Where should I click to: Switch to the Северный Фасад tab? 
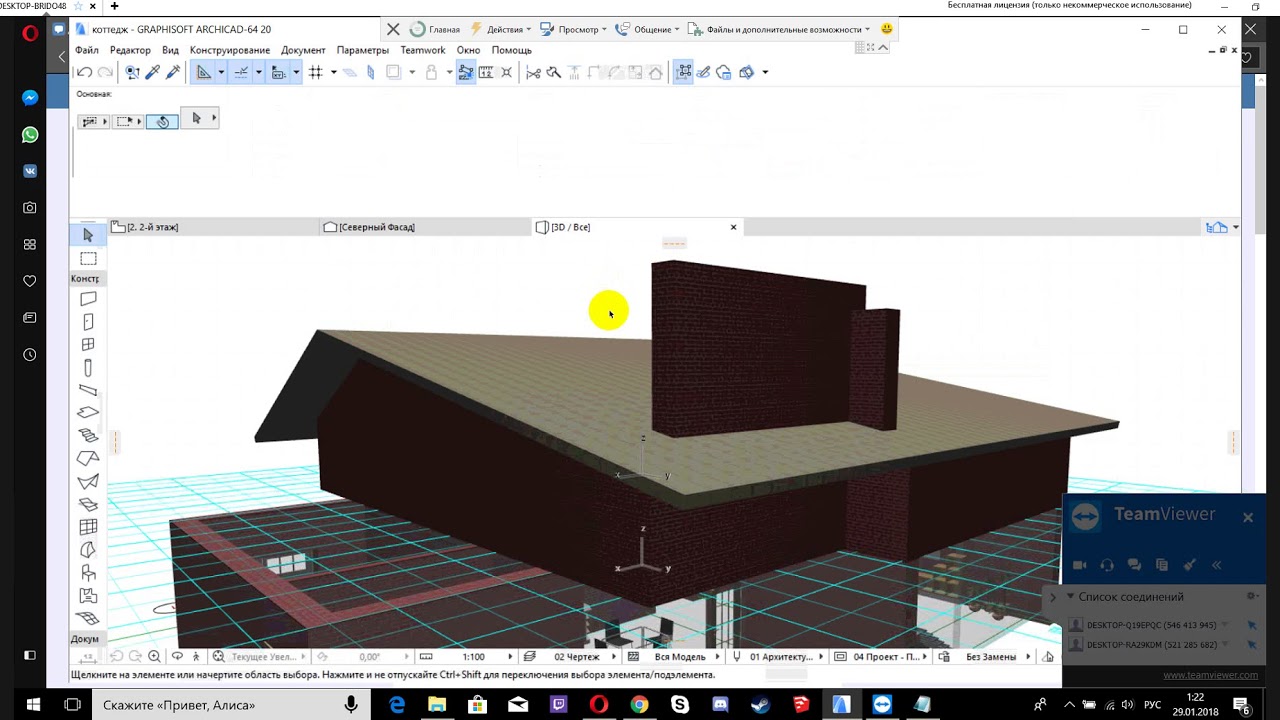click(x=376, y=227)
